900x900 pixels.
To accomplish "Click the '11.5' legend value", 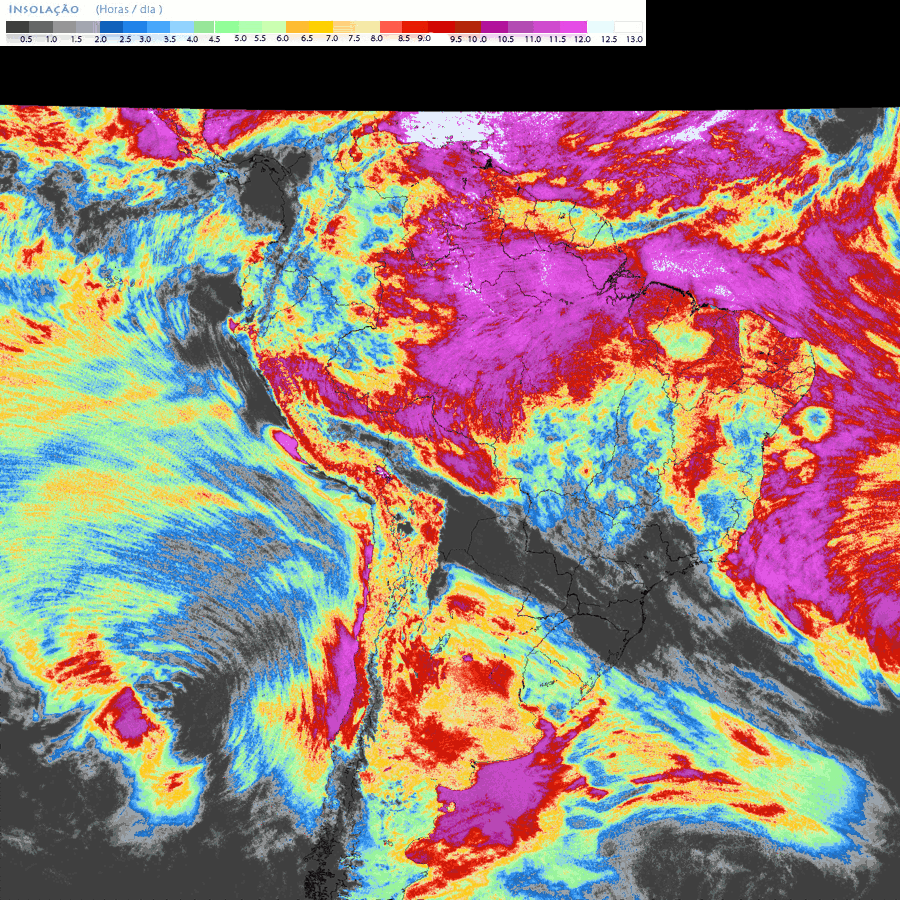I will point(557,40).
